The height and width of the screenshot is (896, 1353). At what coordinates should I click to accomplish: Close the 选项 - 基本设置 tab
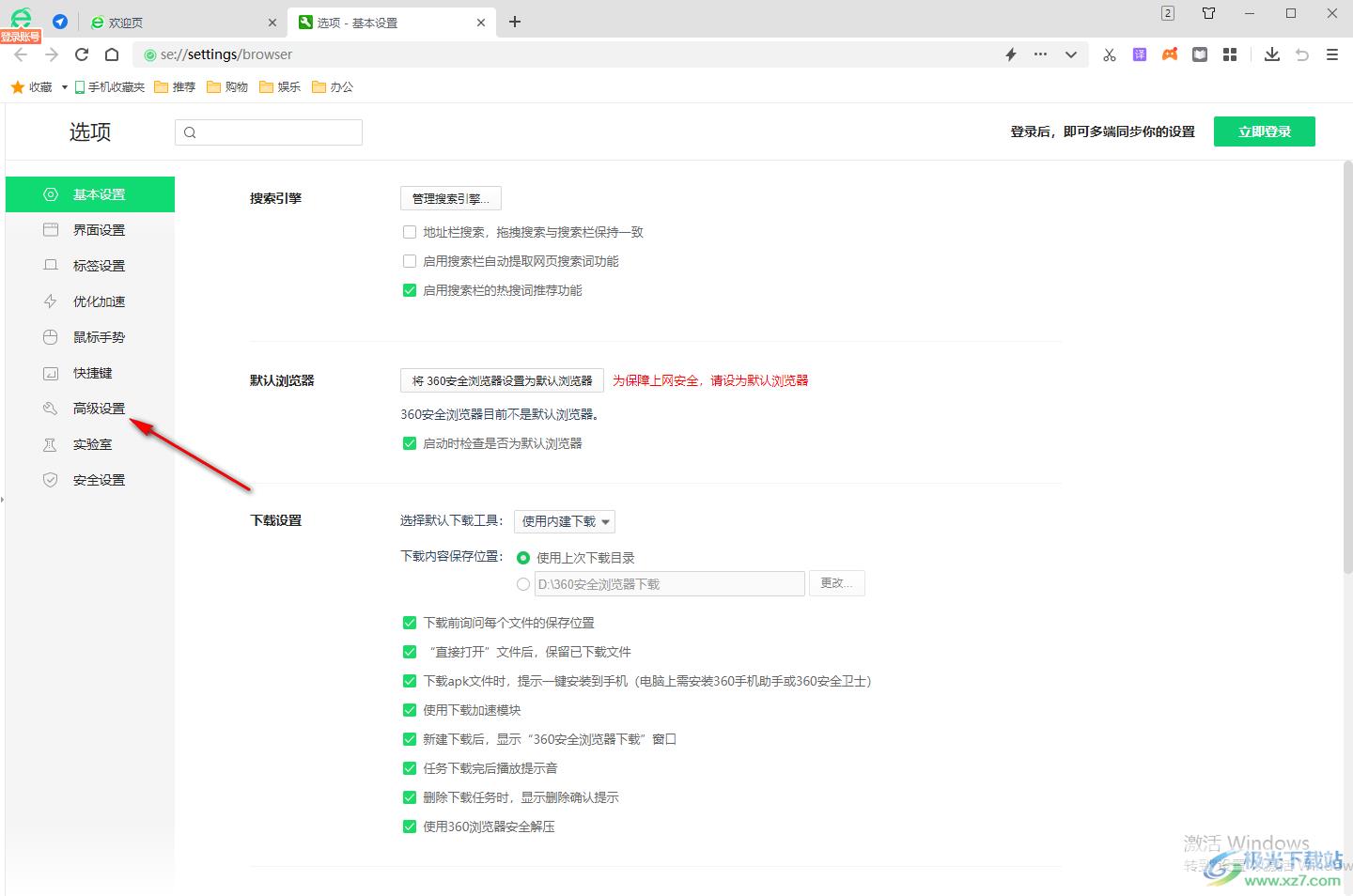(x=481, y=23)
